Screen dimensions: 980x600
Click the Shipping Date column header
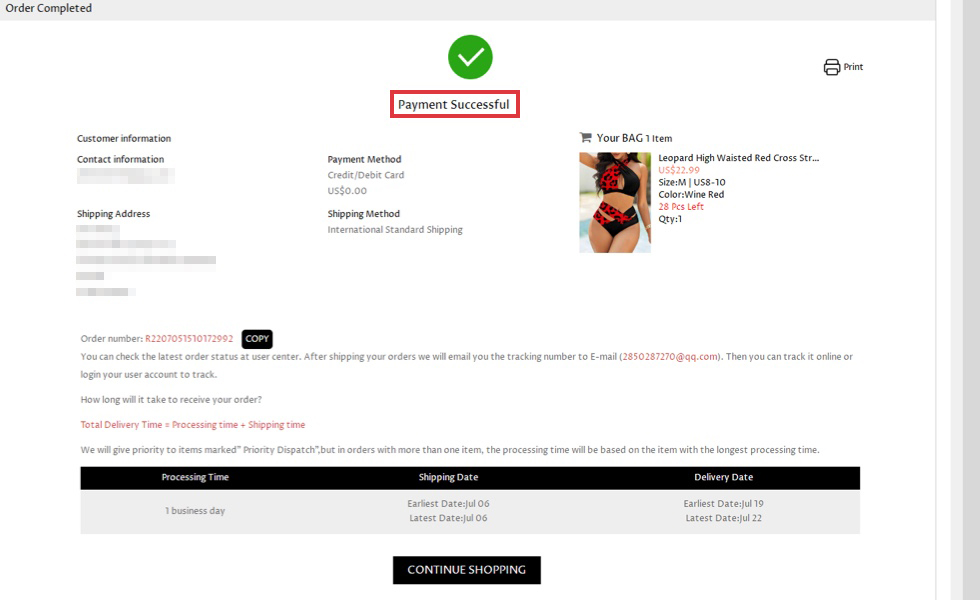tap(448, 478)
